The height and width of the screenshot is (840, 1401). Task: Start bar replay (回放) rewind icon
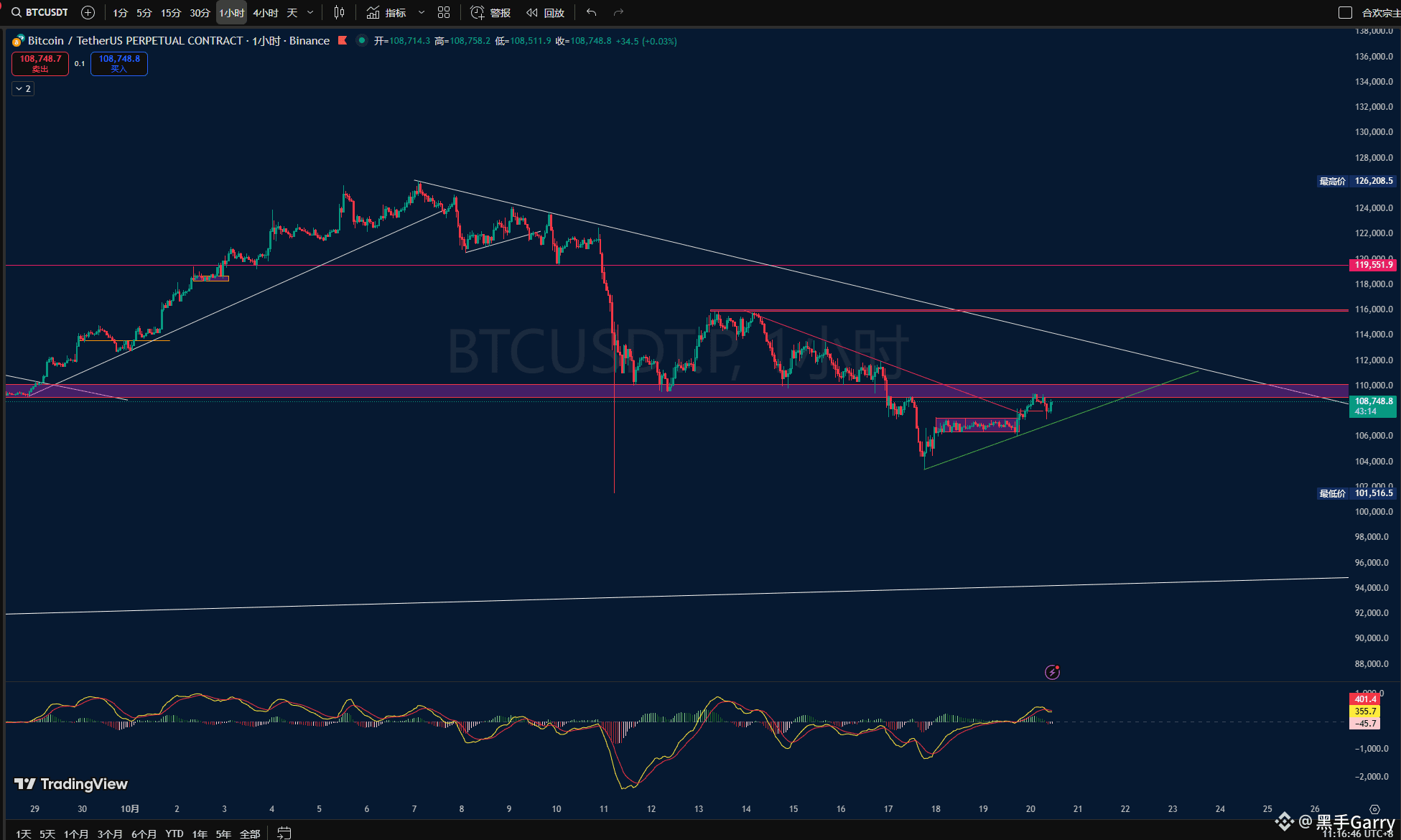point(532,12)
